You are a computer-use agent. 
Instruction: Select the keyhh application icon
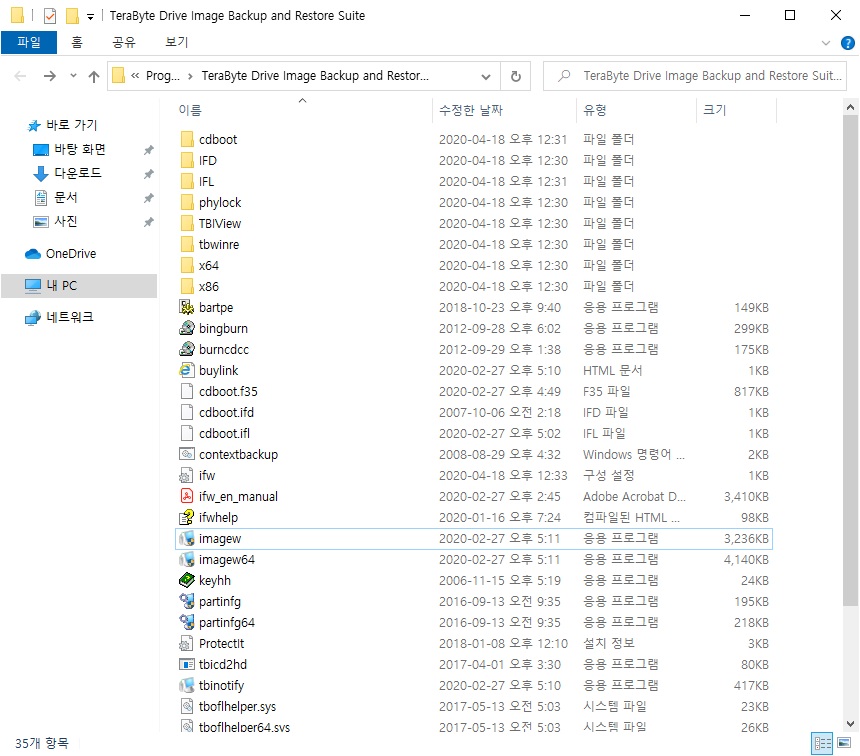(x=187, y=580)
